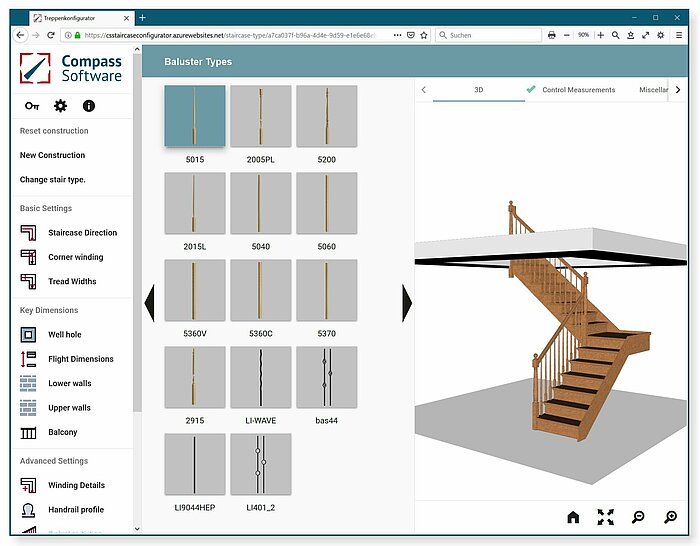Select bas44 iron baluster thumbnail

coord(327,377)
